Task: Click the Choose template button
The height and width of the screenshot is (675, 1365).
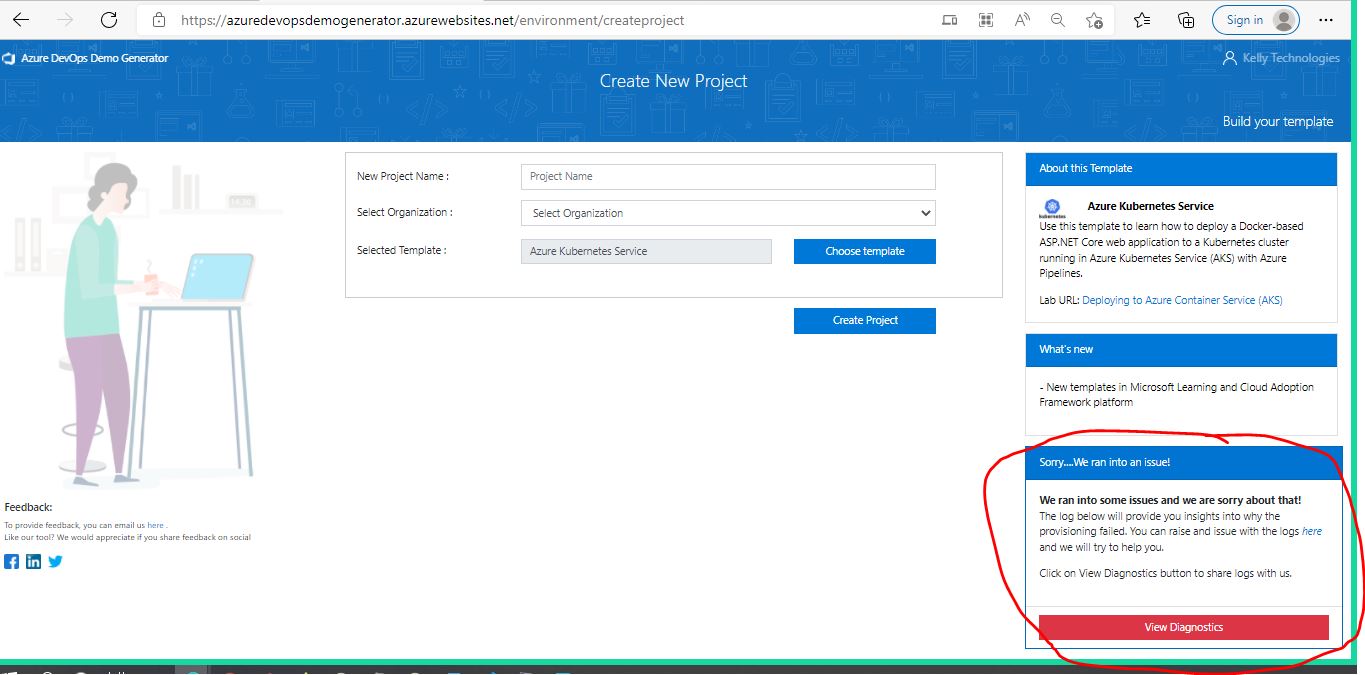Action: click(x=865, y=251)
